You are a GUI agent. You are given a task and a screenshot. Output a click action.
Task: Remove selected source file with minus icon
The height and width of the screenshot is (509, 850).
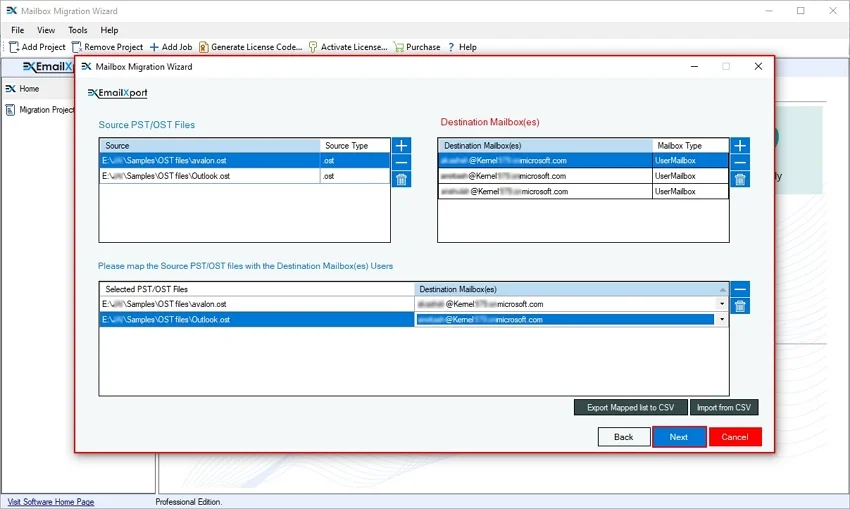(401, 162)
